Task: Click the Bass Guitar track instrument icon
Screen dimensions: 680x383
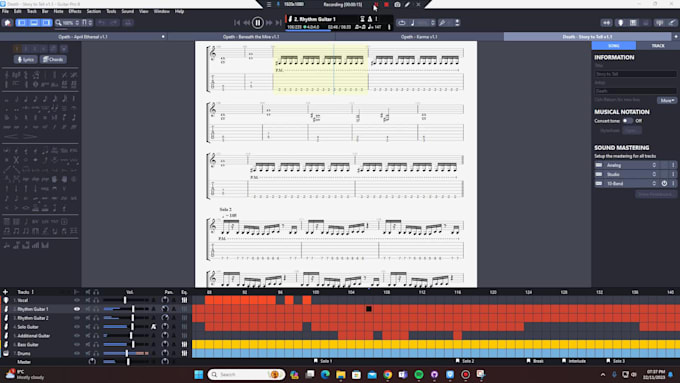Action: (6, 344)
